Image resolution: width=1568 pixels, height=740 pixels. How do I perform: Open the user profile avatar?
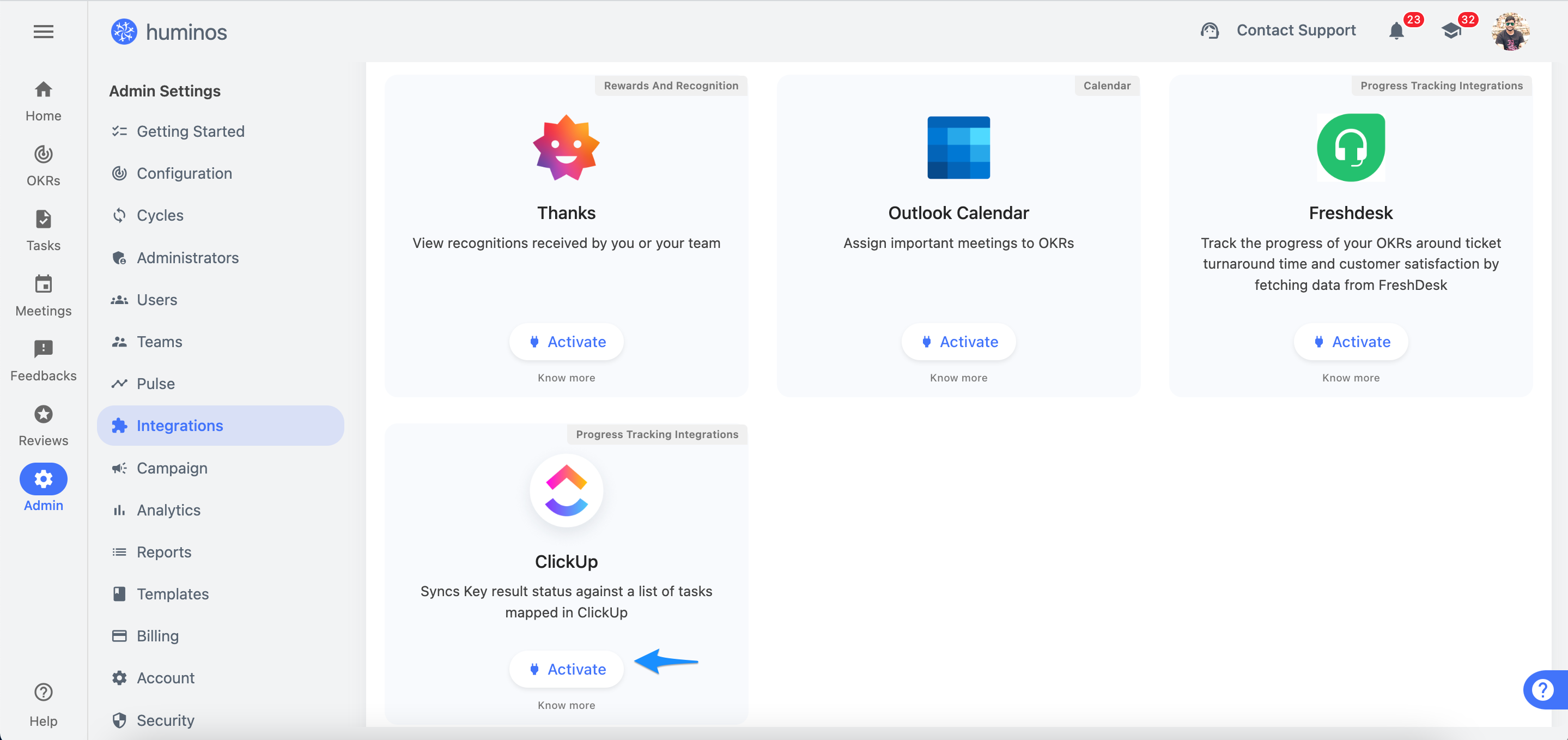1511,31
